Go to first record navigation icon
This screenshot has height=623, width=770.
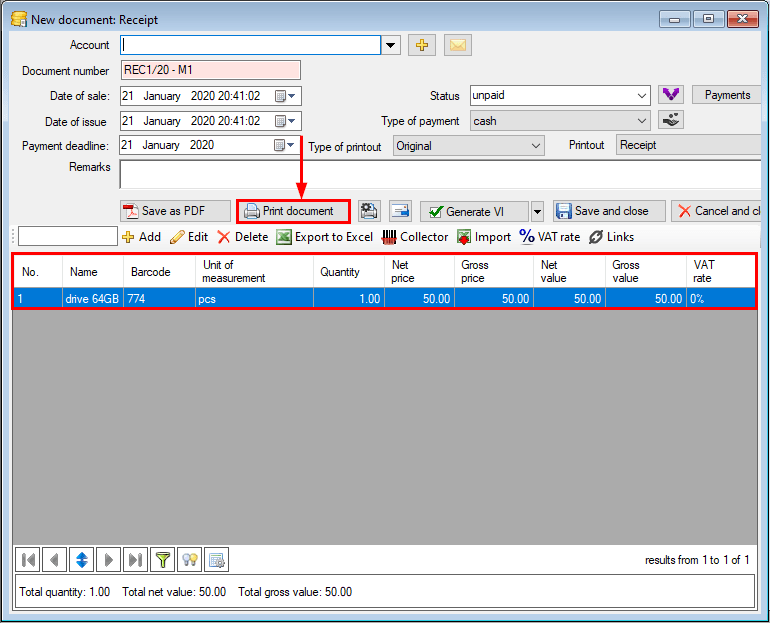coord(28,560)
